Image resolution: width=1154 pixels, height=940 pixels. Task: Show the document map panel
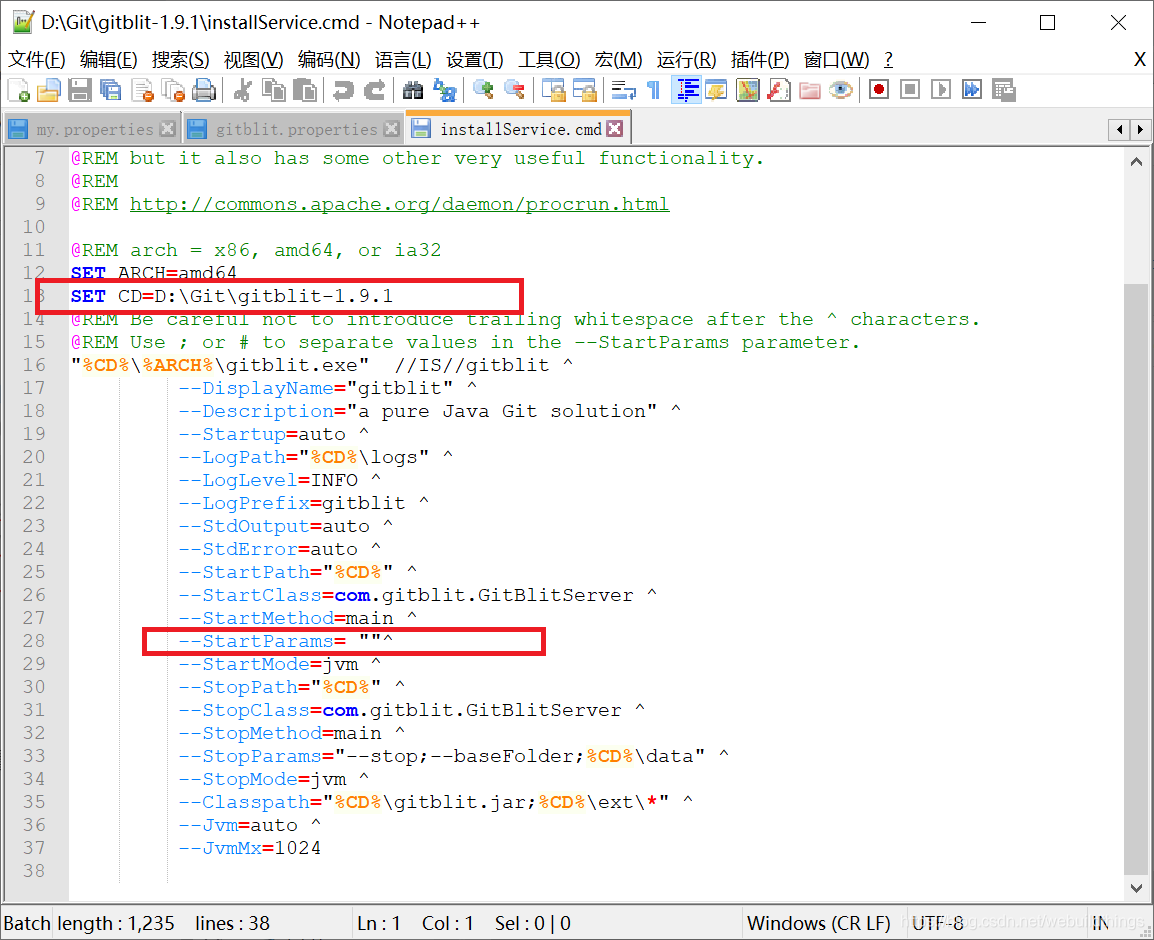click(748, 90)
